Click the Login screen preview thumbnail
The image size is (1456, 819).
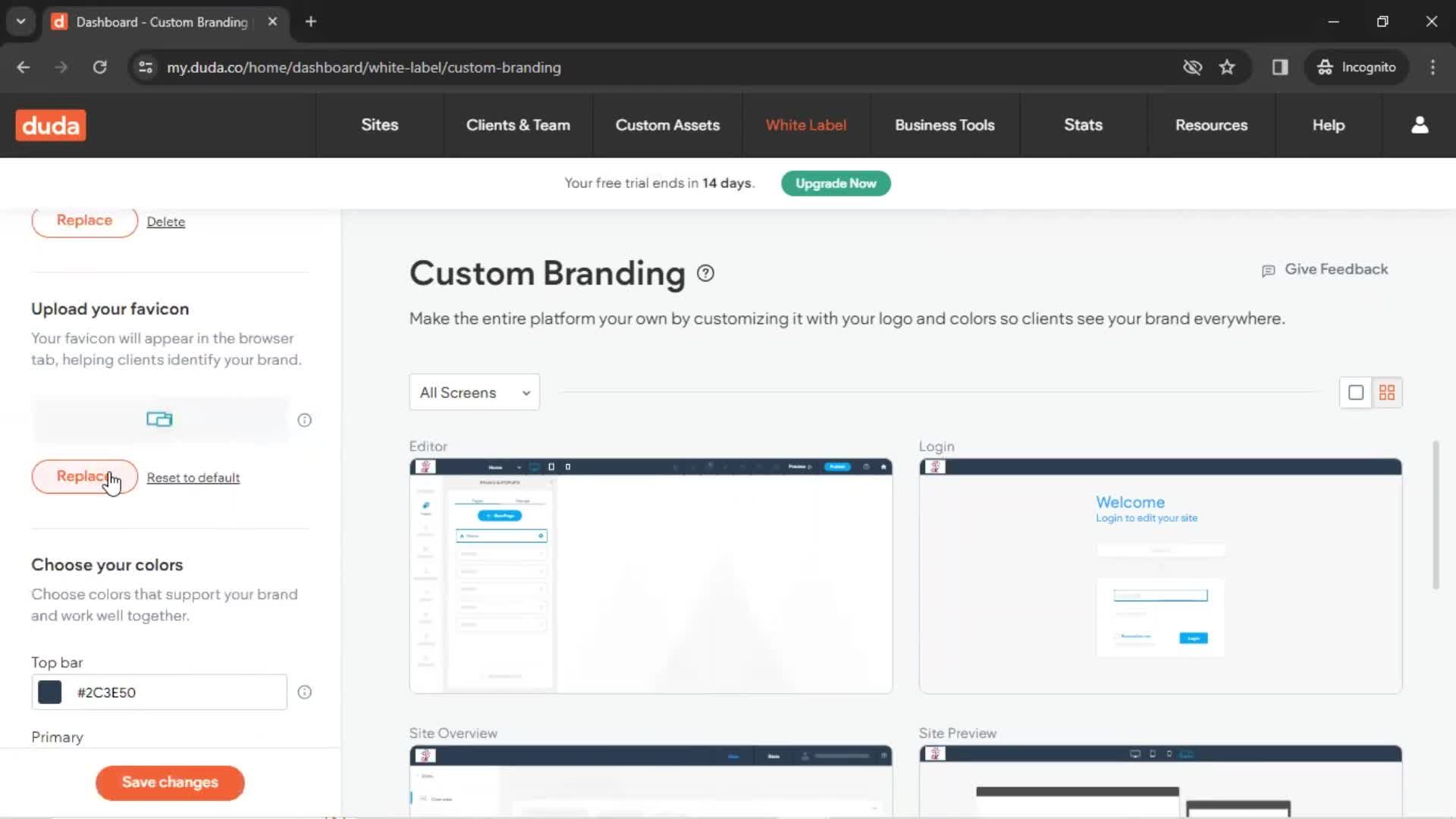1160,576
